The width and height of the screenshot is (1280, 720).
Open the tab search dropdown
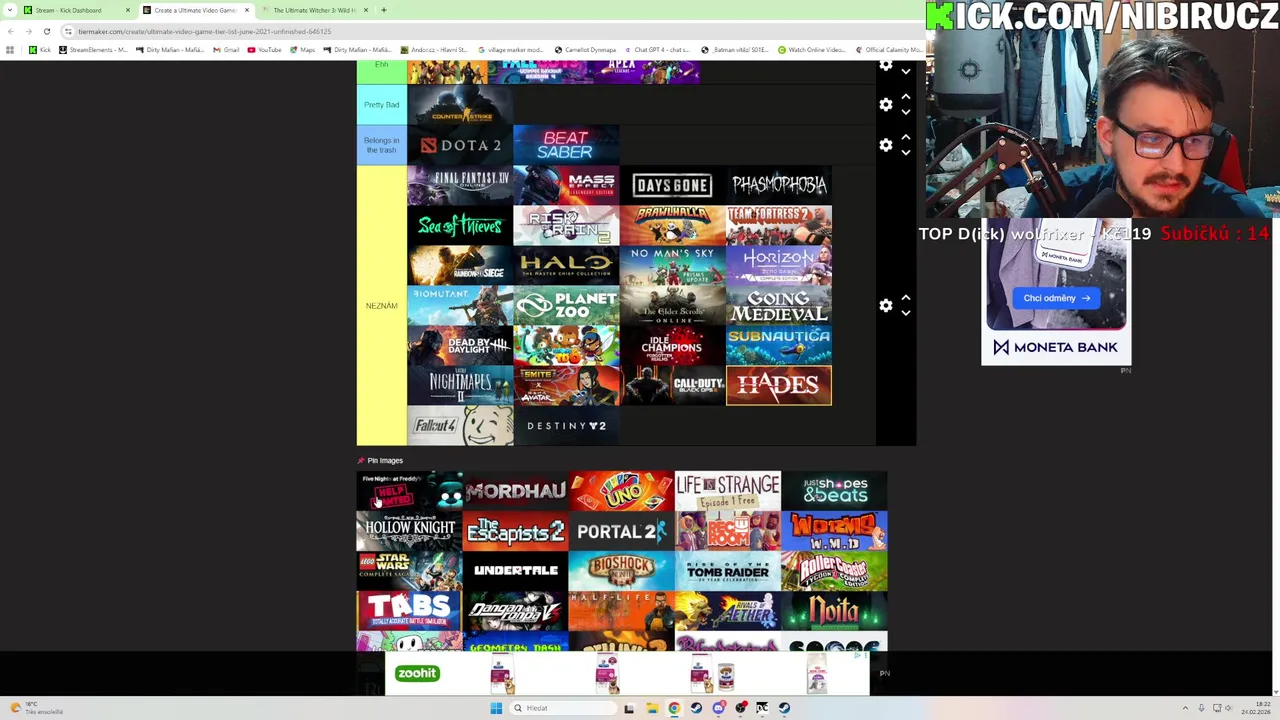(x=10, y=10)
